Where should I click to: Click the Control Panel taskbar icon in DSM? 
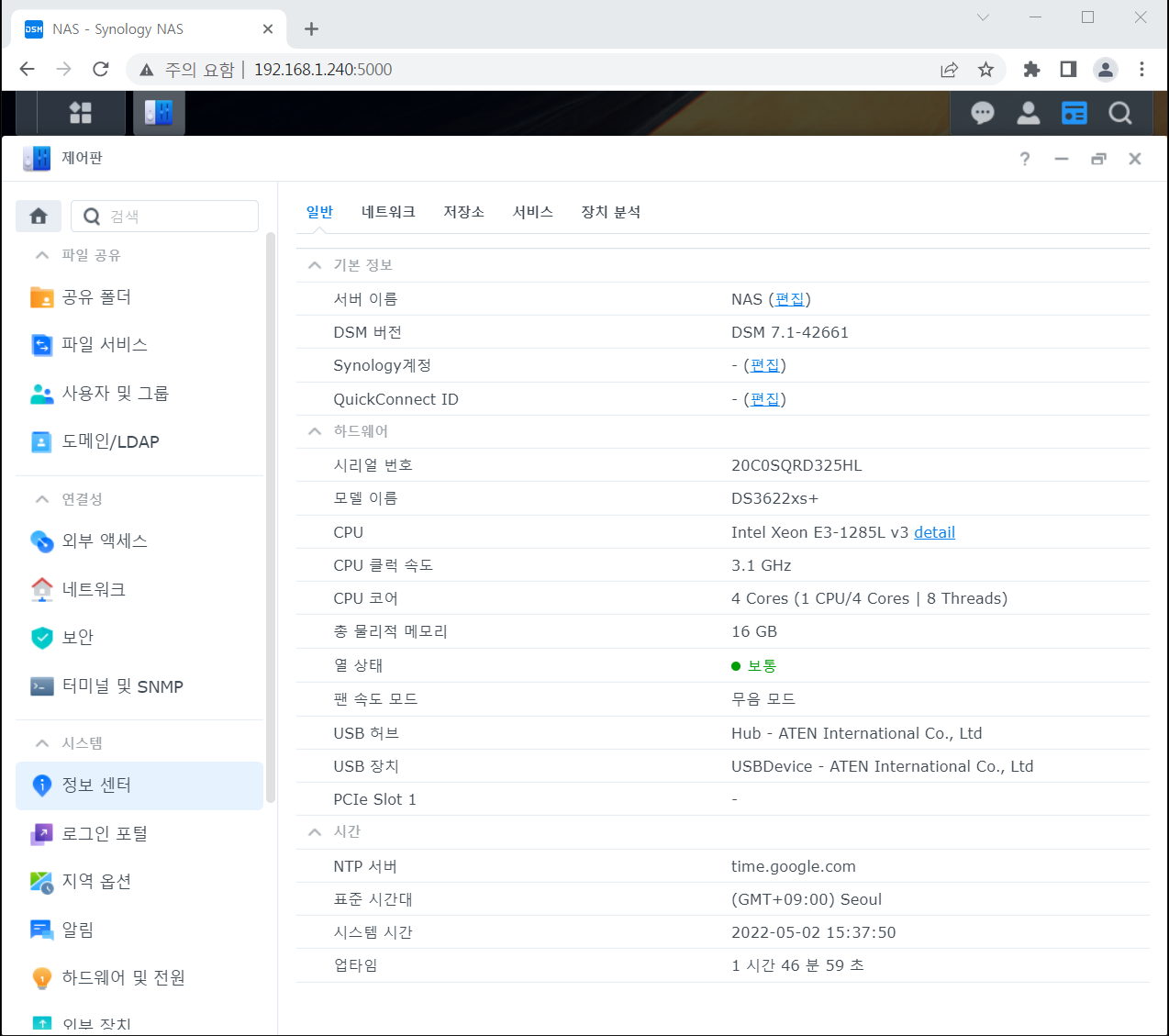point(159,113)
